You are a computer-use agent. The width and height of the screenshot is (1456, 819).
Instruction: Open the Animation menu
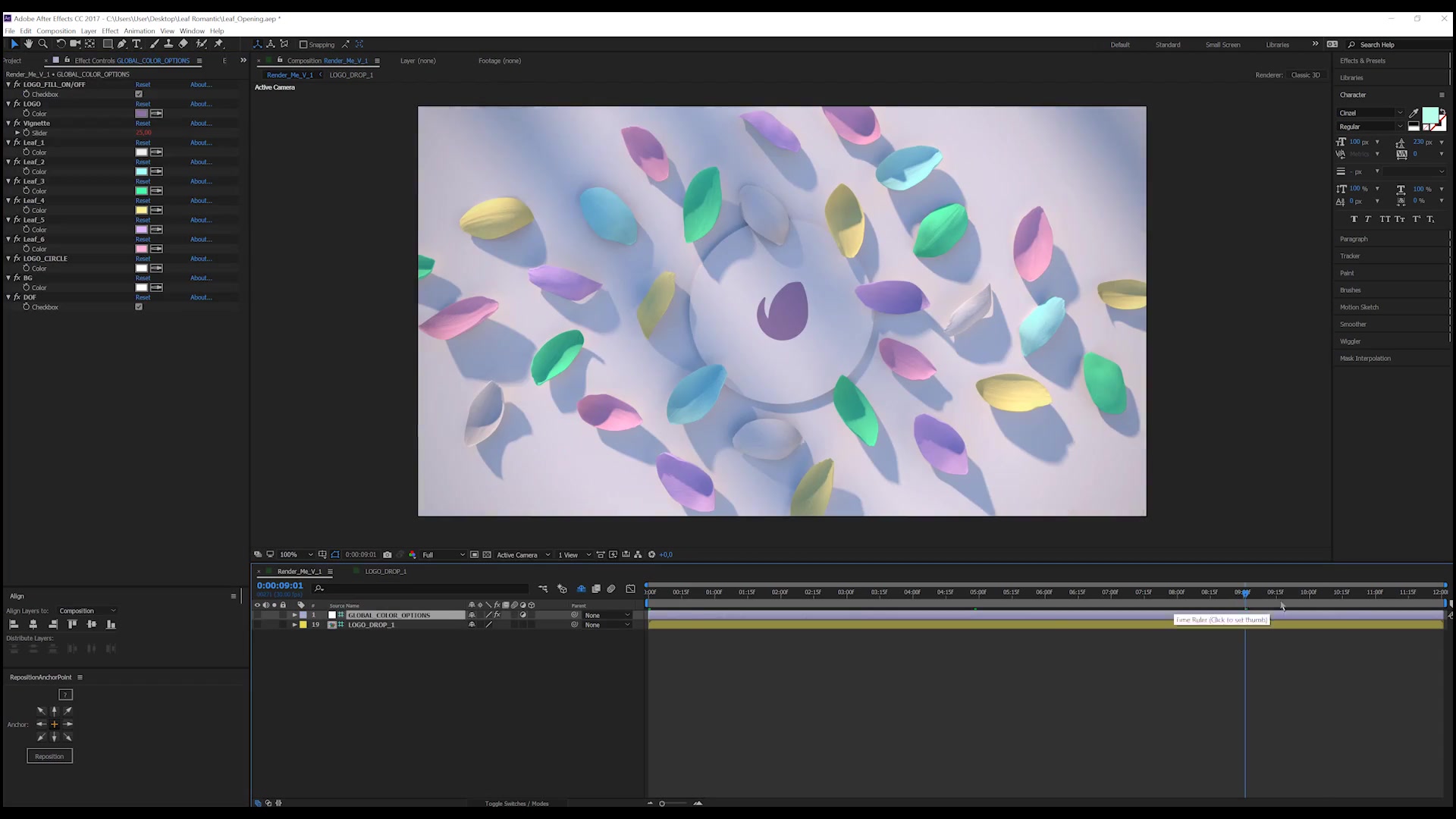pos(140,31)
